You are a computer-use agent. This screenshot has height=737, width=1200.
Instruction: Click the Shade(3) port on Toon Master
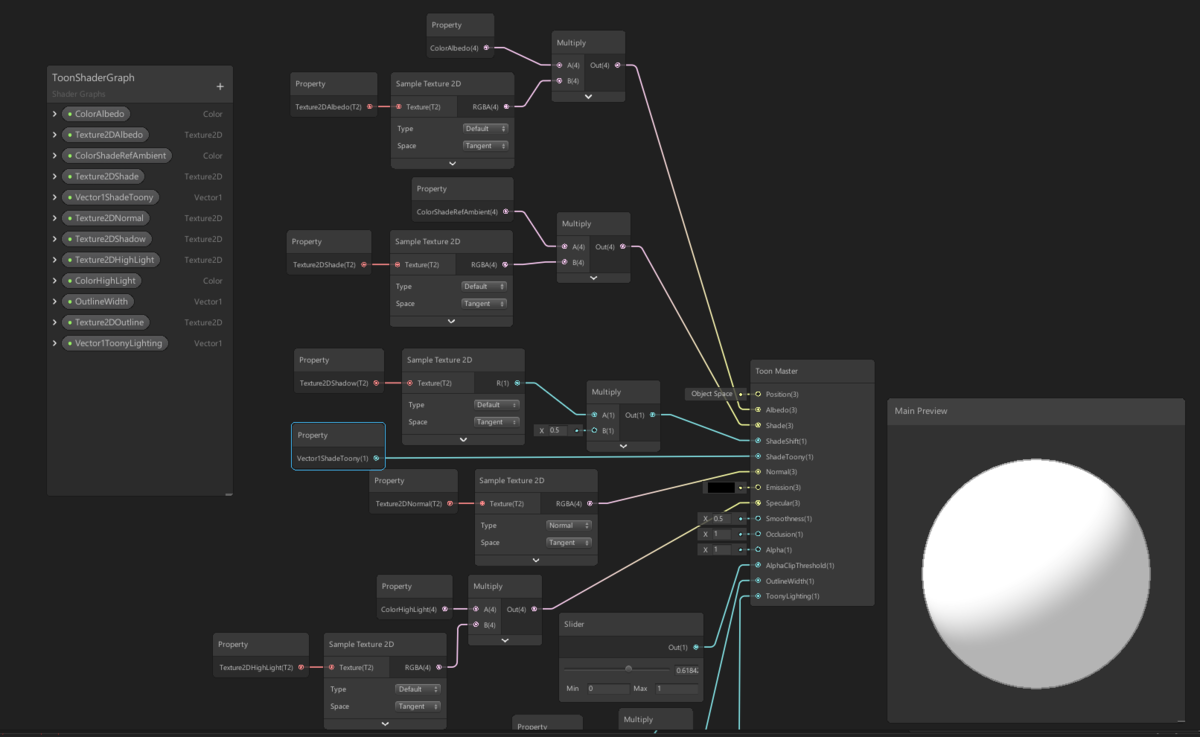click(x=758, y=425)
